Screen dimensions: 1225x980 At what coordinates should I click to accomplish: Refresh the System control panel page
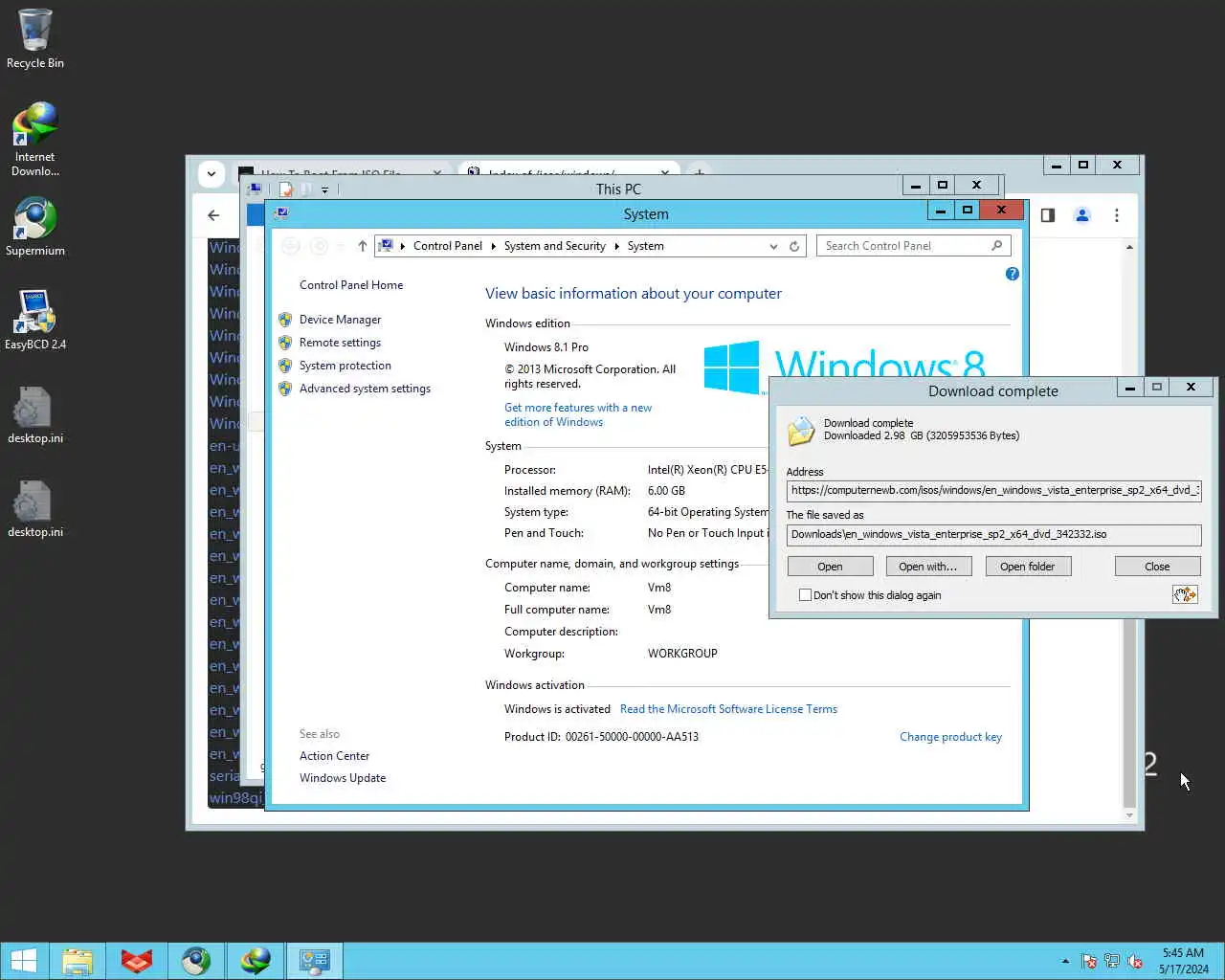[x=793, y=246]
